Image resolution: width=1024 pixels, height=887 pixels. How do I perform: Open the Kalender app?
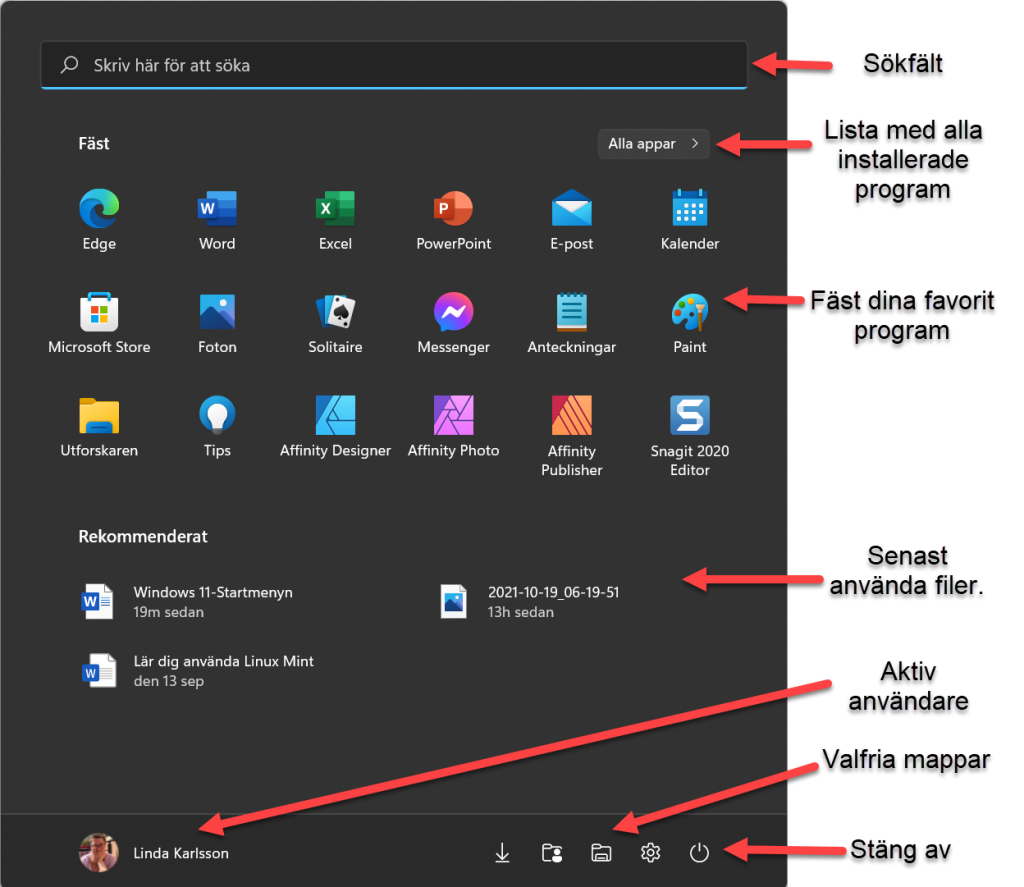pos(690,220)
